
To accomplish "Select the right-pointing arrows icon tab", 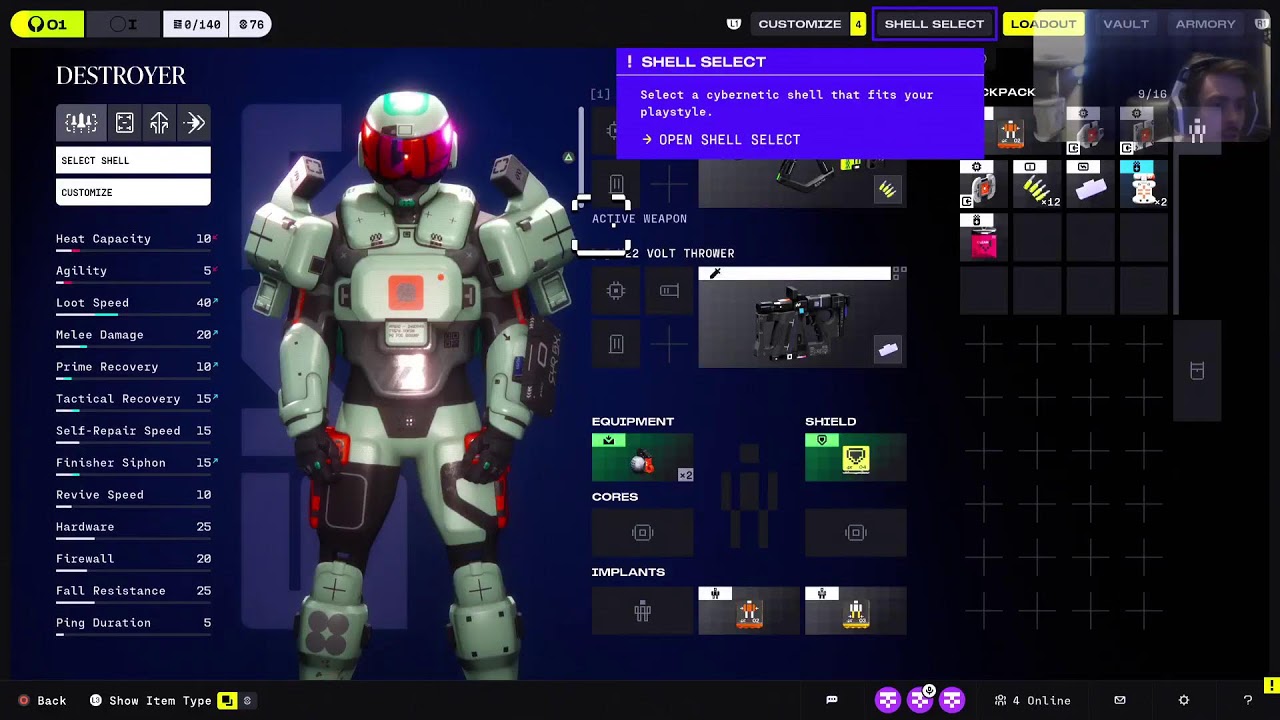I will coord(194,122).
